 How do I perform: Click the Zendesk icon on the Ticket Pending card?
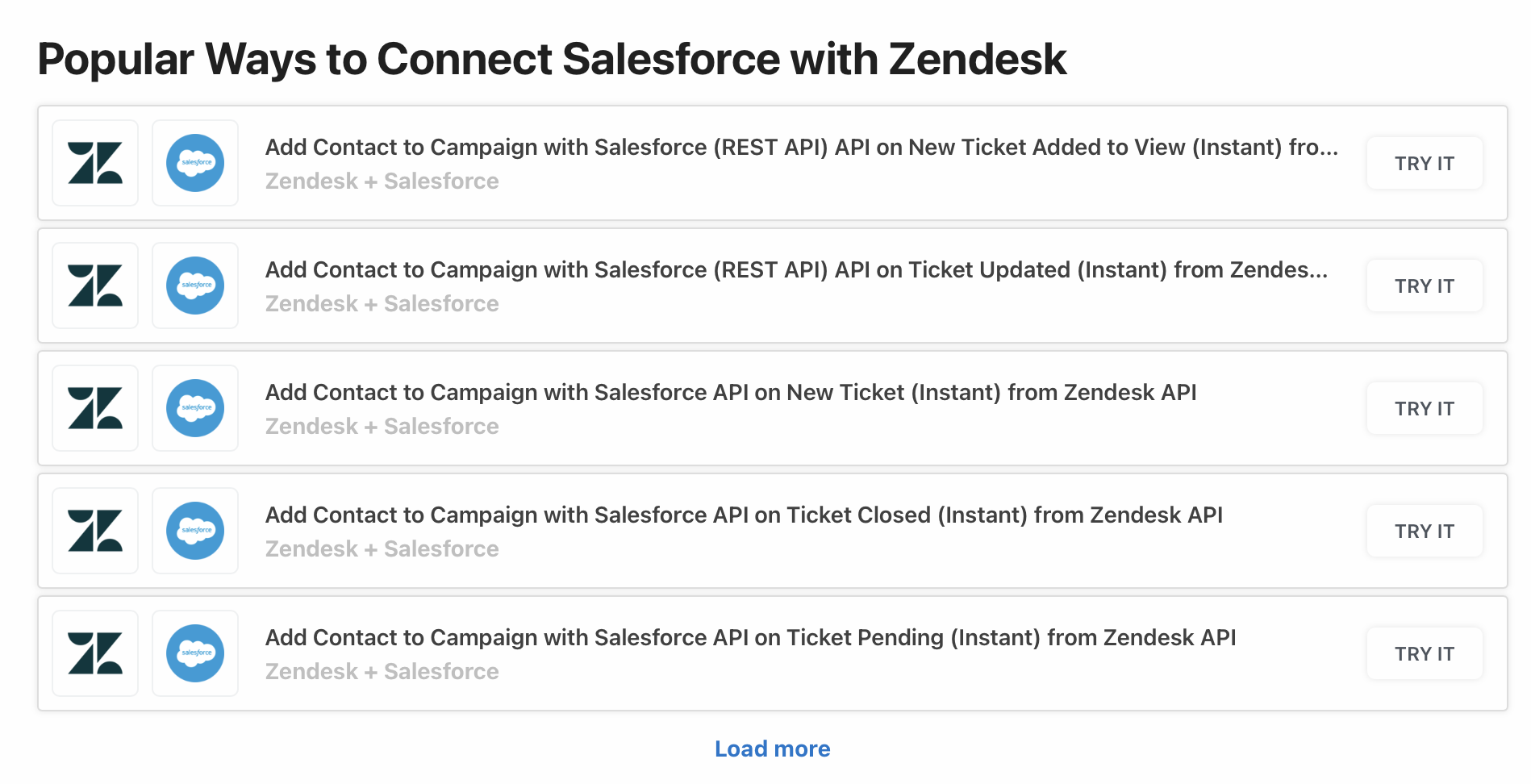coord(94,653)
